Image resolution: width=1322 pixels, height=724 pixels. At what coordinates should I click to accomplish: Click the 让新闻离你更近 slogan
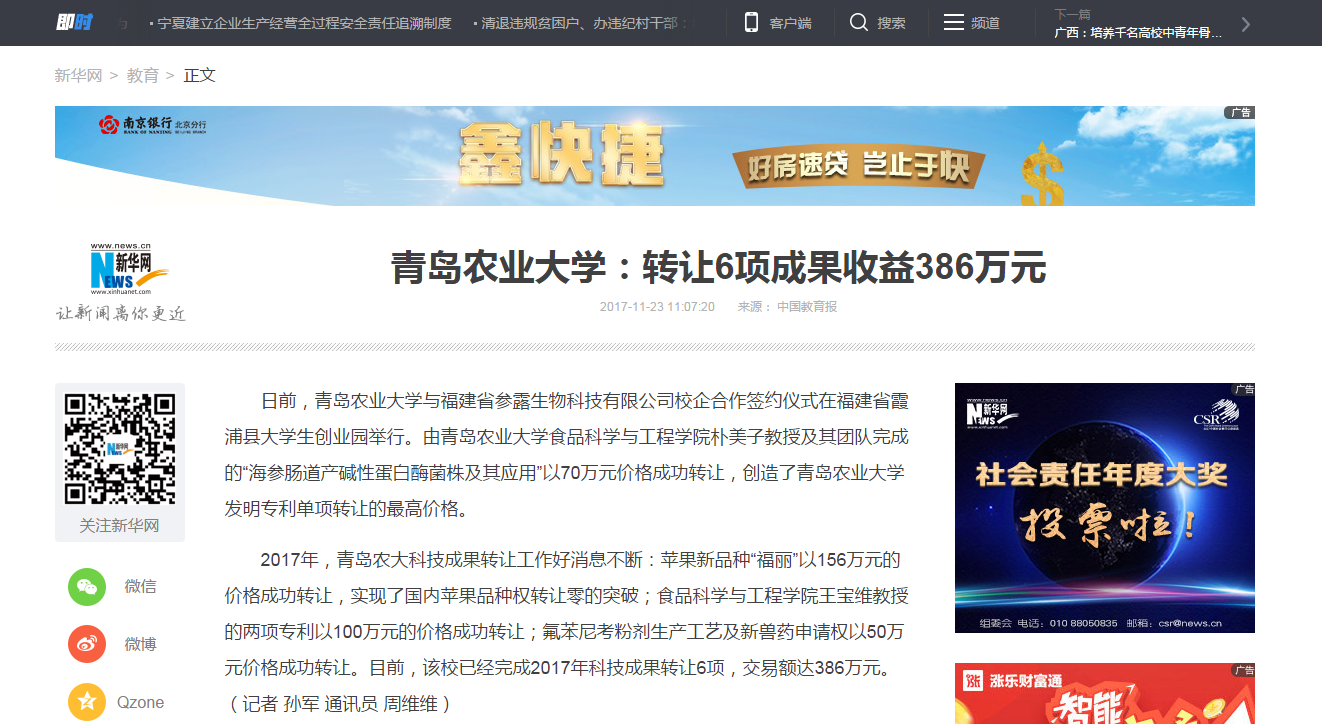[121, 313]
